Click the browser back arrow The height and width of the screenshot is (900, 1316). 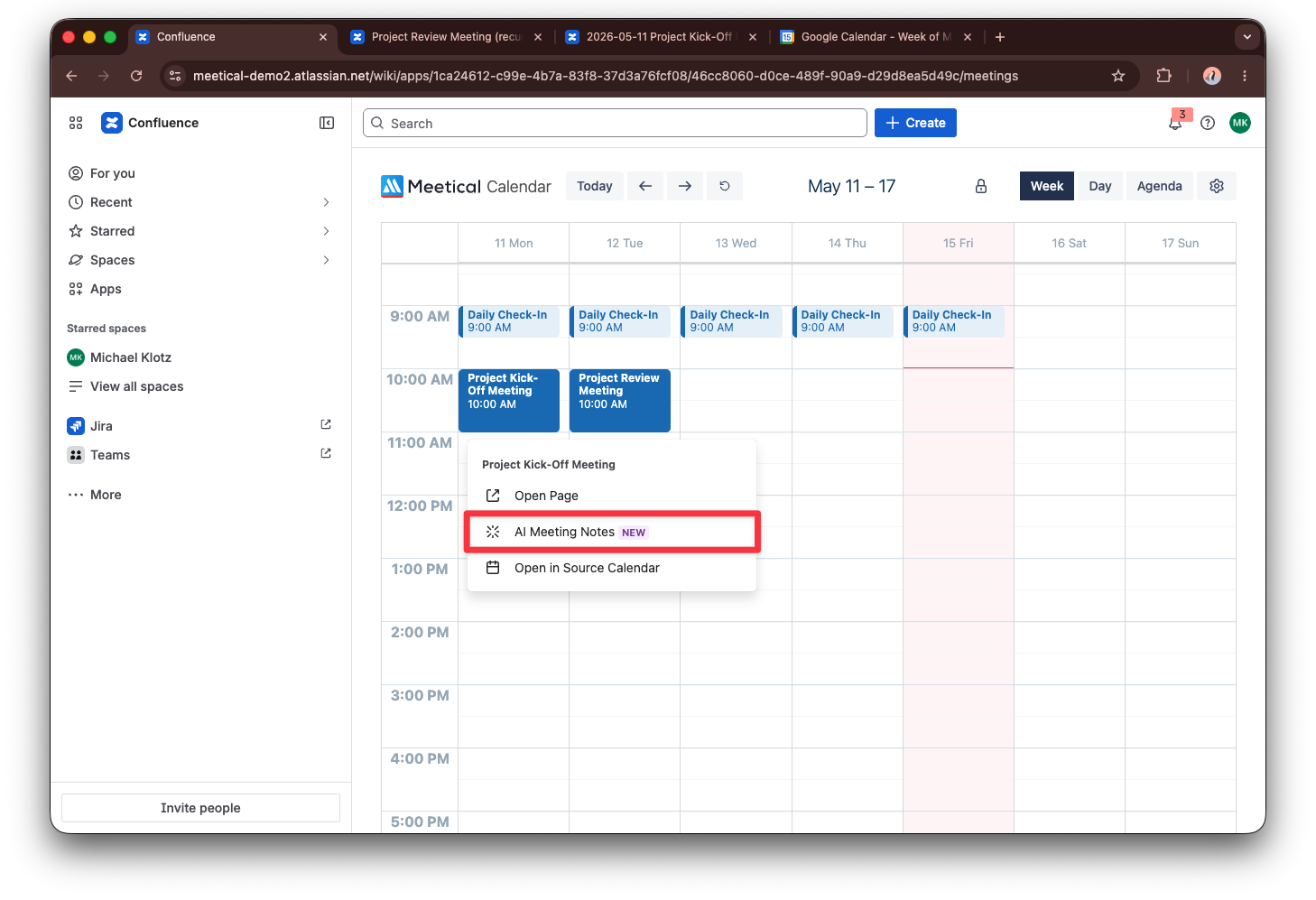click(71, 76)
